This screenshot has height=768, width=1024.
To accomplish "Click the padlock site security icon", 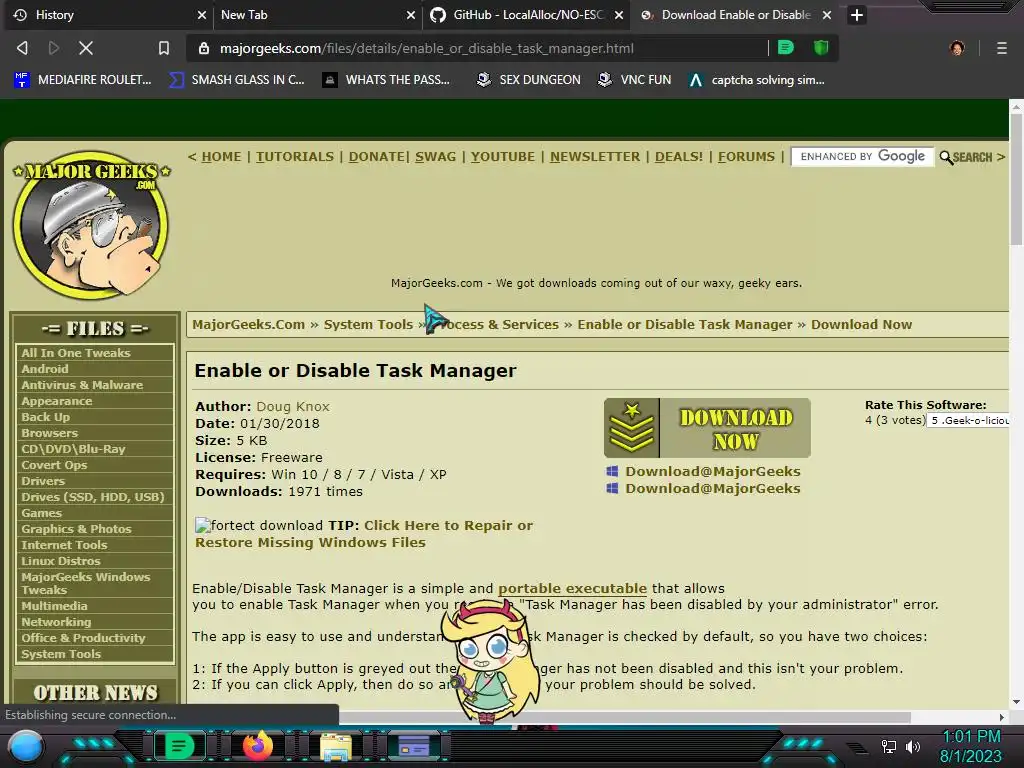I will point(204,48).
